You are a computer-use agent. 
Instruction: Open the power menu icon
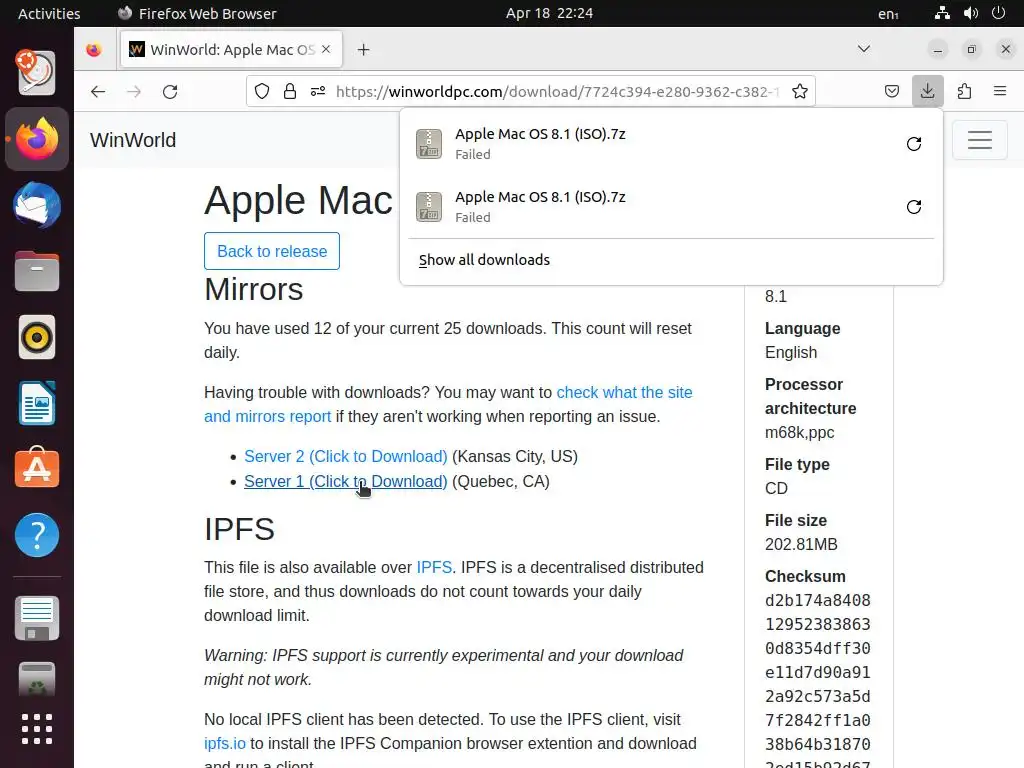tap(999, 13)
